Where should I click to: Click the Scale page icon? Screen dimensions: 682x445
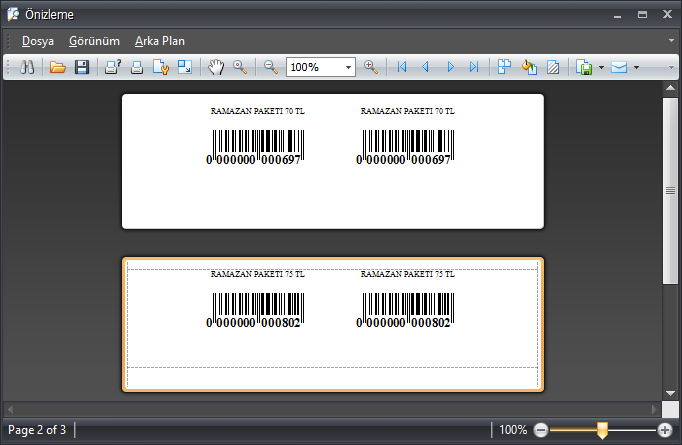(185, 67)
